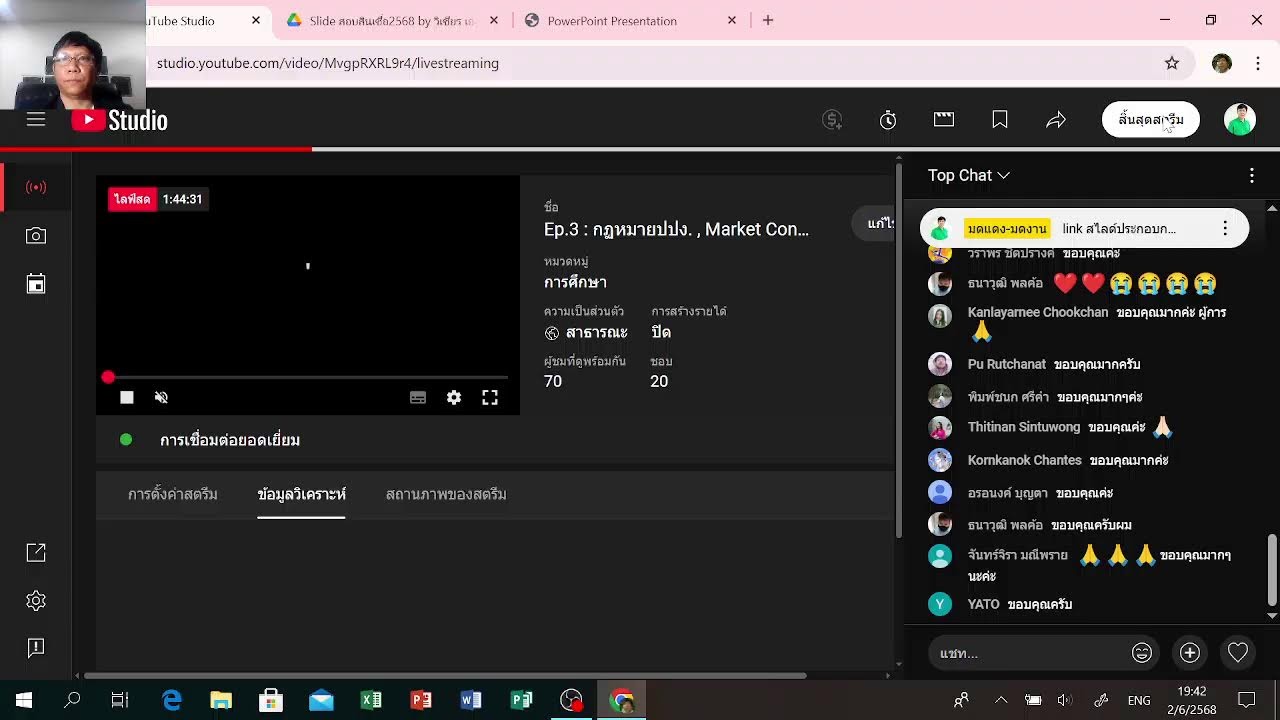Open preview player settings gear
Image resolution: width=1280 pixels, height=720 pixels.
454,398
